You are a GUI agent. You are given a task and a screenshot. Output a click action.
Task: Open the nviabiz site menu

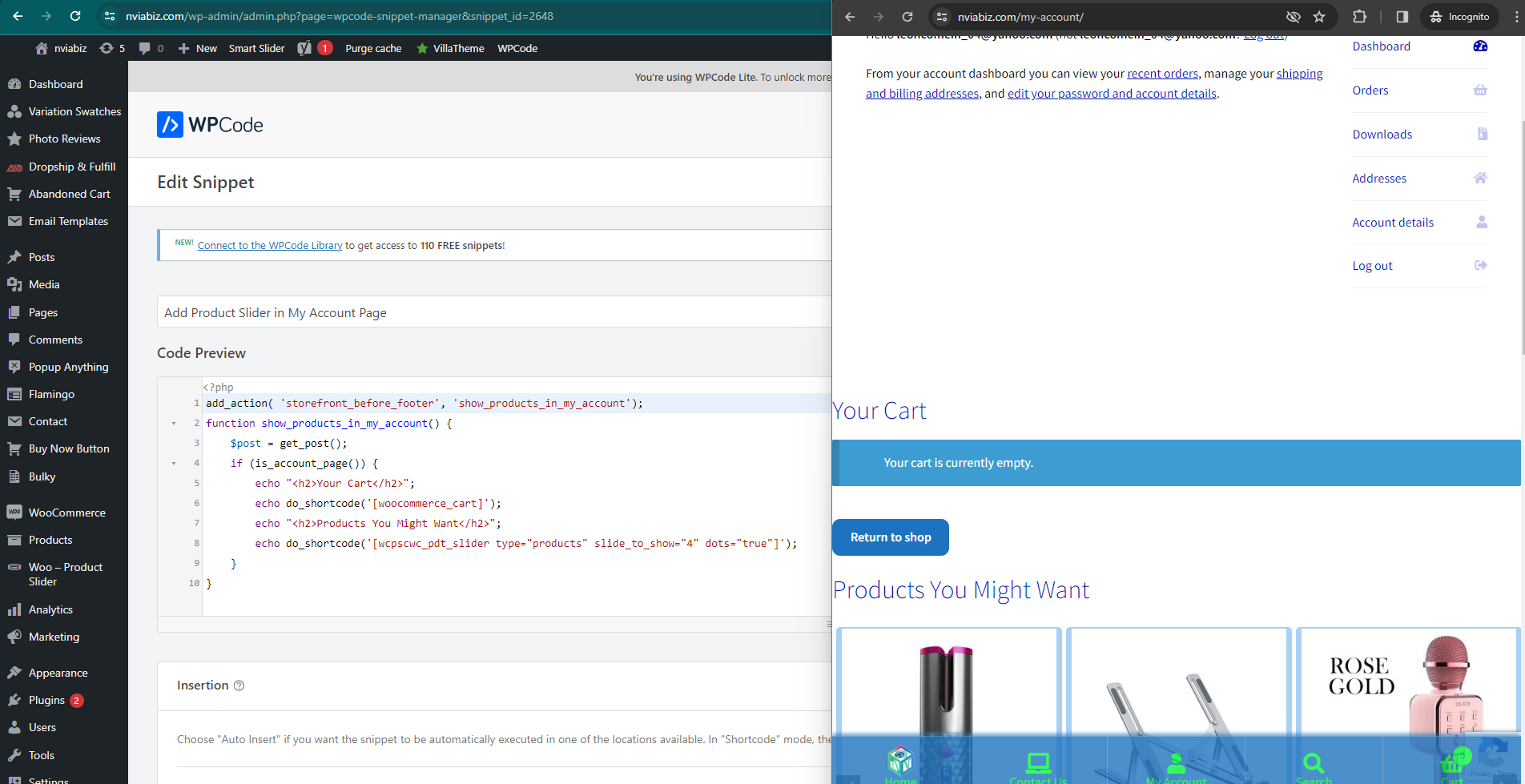(61, 48)
